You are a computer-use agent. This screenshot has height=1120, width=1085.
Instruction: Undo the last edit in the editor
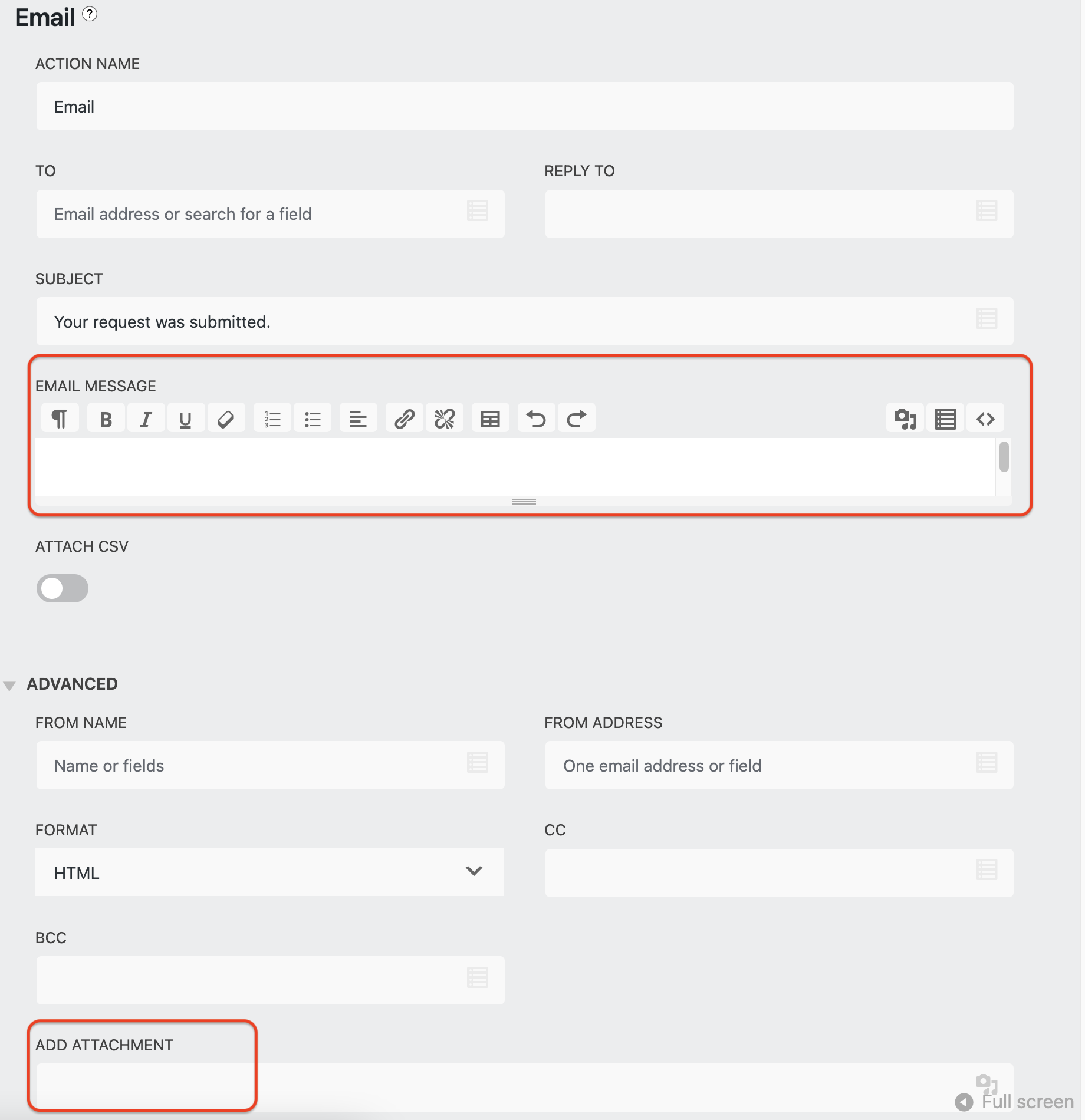point(535,417)
